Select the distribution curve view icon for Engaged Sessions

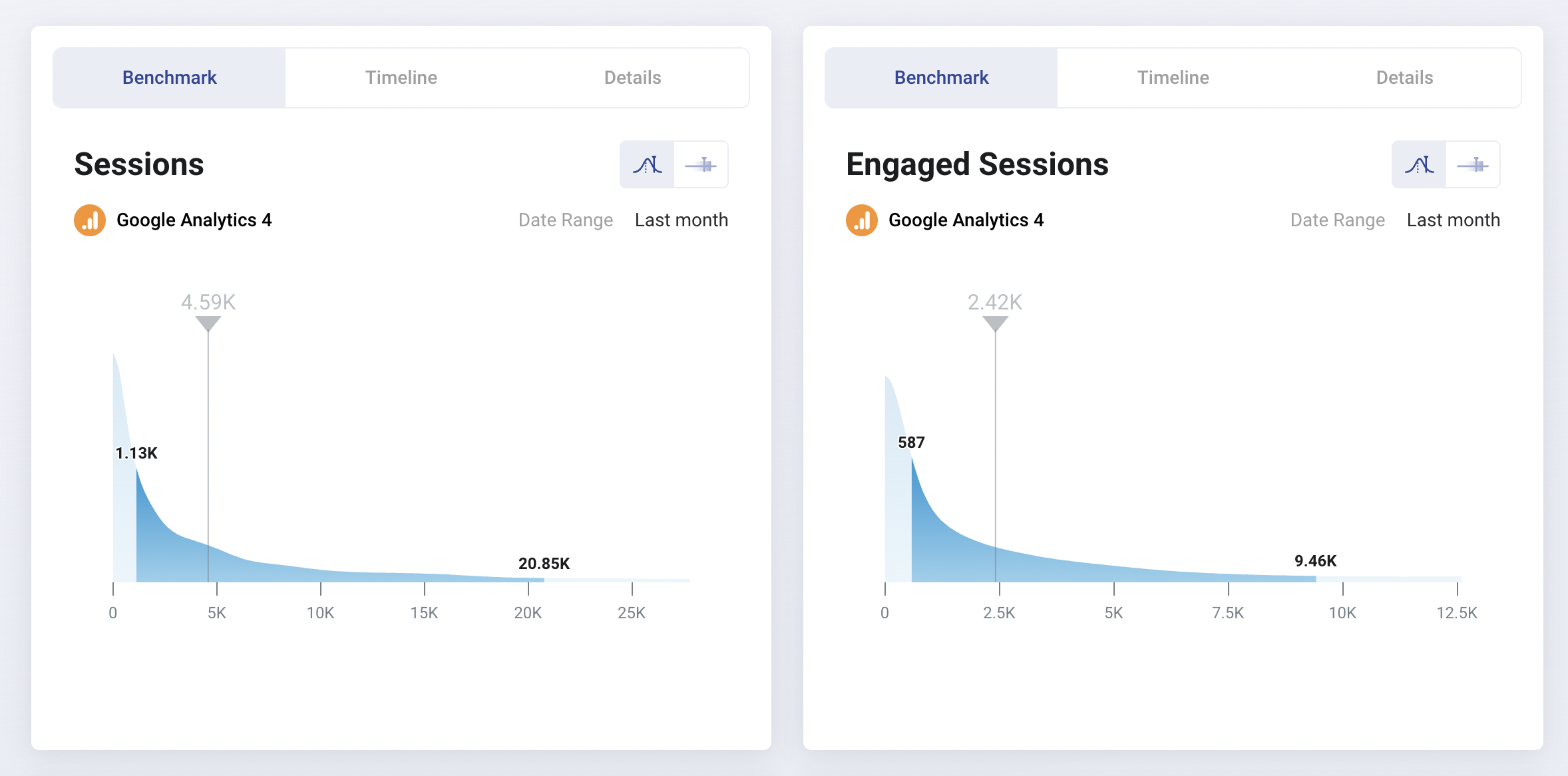(1418, 164)
